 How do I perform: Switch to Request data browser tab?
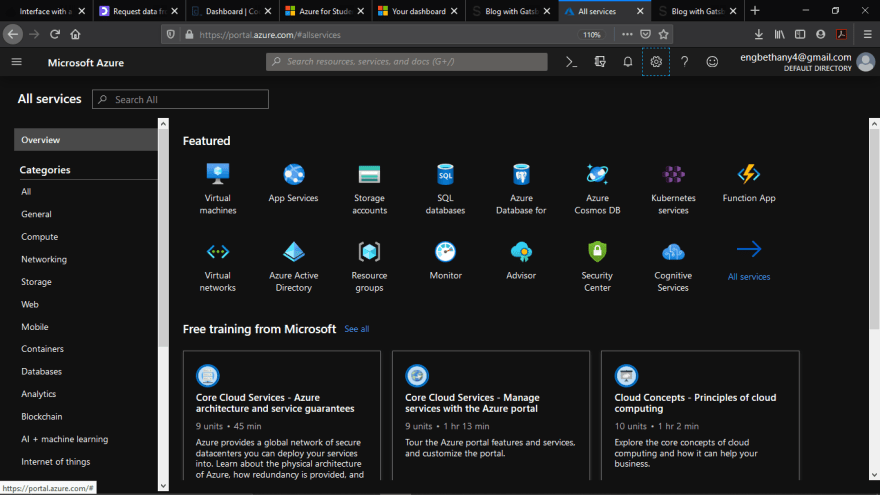pos(139,11)
